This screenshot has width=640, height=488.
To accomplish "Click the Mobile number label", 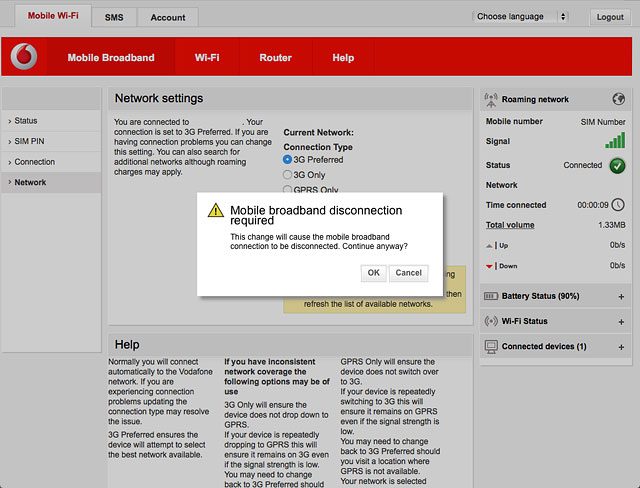I will (514, 121).
